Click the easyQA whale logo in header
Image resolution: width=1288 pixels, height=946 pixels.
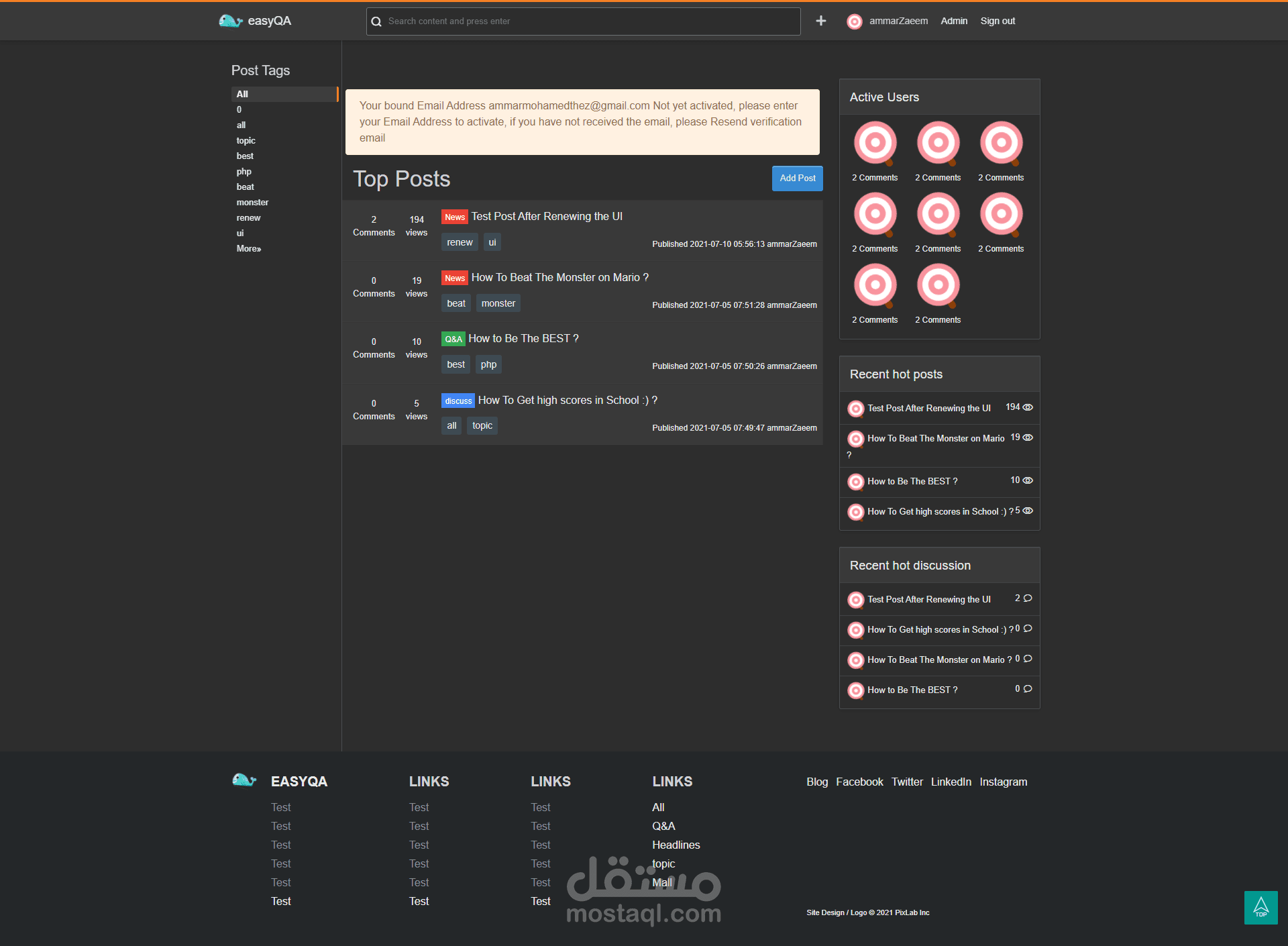click(230, 21)
